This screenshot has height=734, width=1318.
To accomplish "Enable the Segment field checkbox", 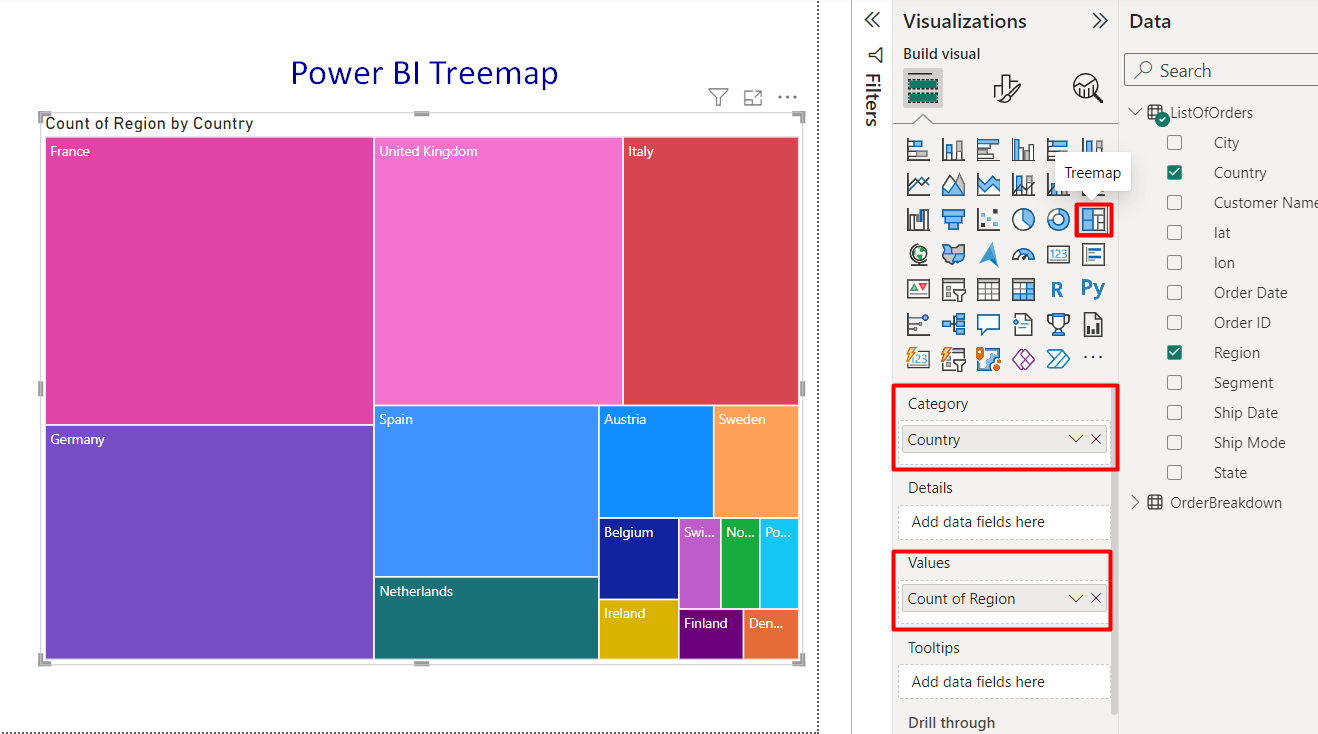I will tap(1174, 382).
